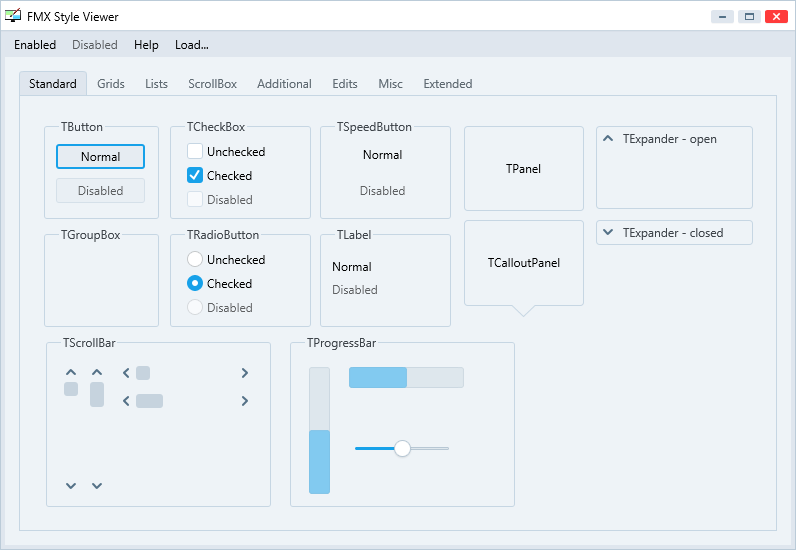Expand the TExpander - closed panel
This screenshot has height=550, width=796.
click(608, 233)
